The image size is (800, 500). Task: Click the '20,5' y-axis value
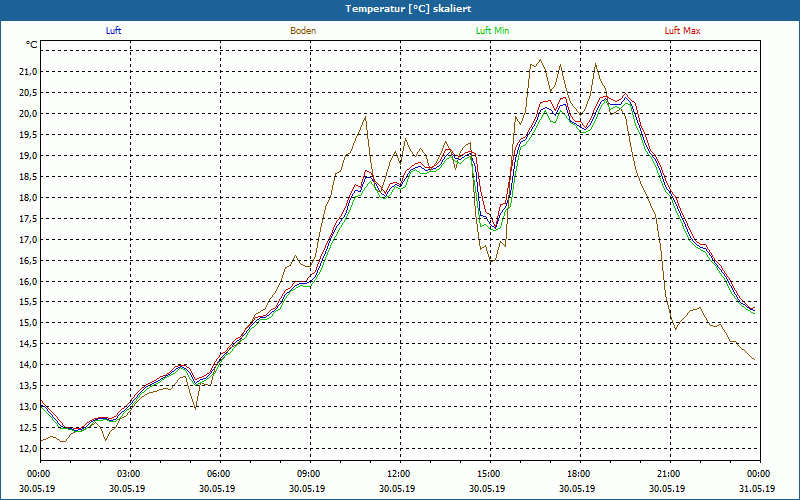pyautogui.click(x=28, y=92)
